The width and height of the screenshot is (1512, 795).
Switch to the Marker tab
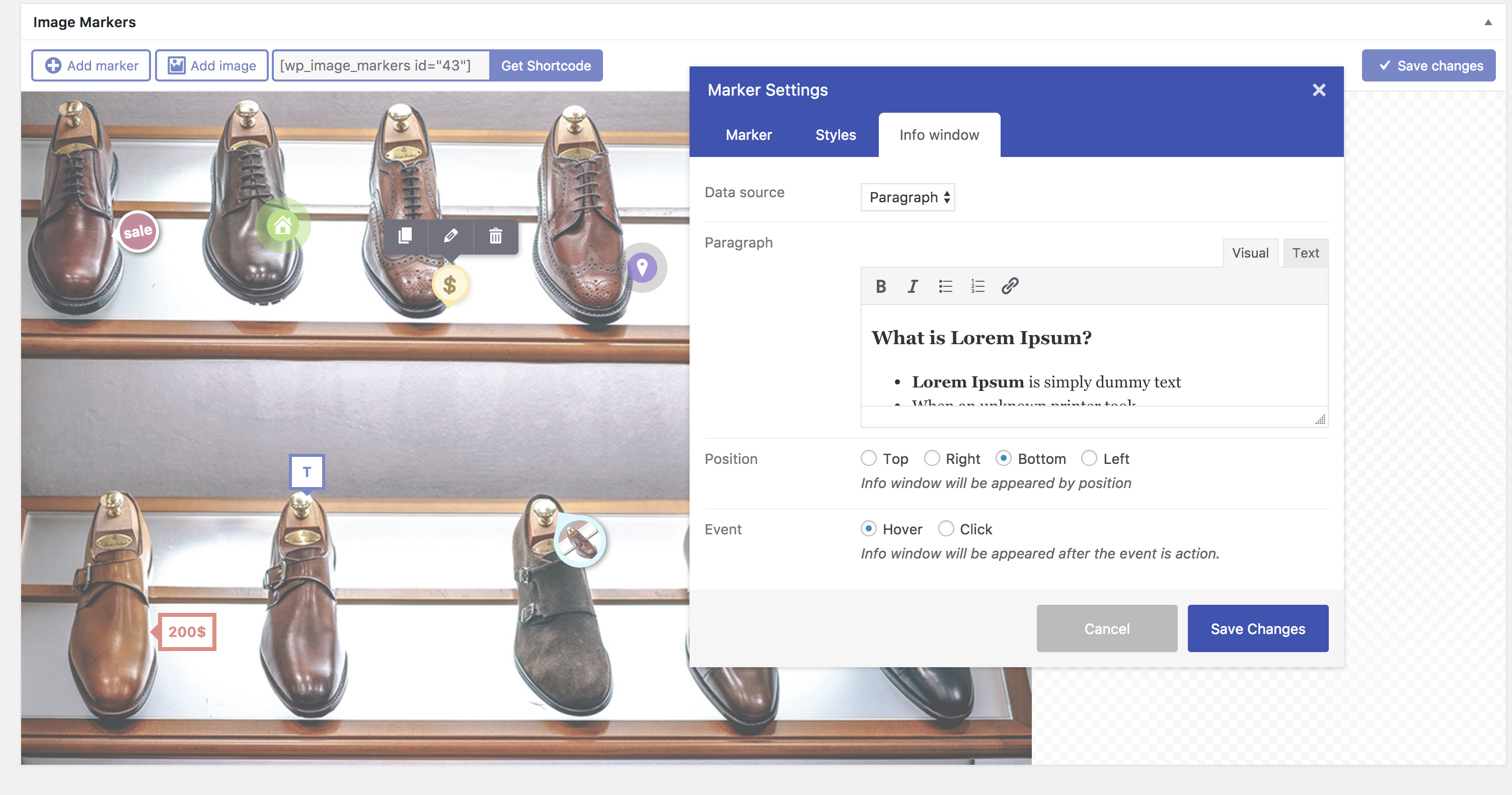(749, 134)
